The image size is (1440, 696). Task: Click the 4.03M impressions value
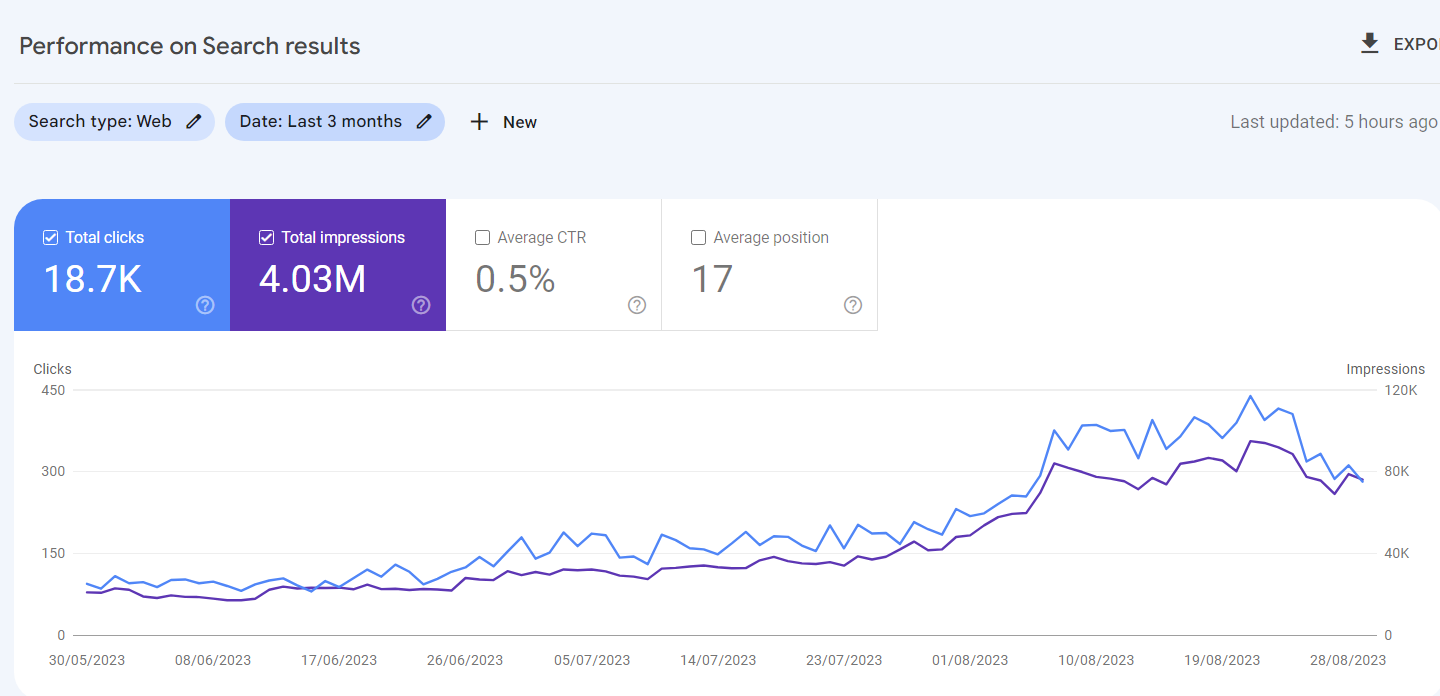click(x=312, y=280)
